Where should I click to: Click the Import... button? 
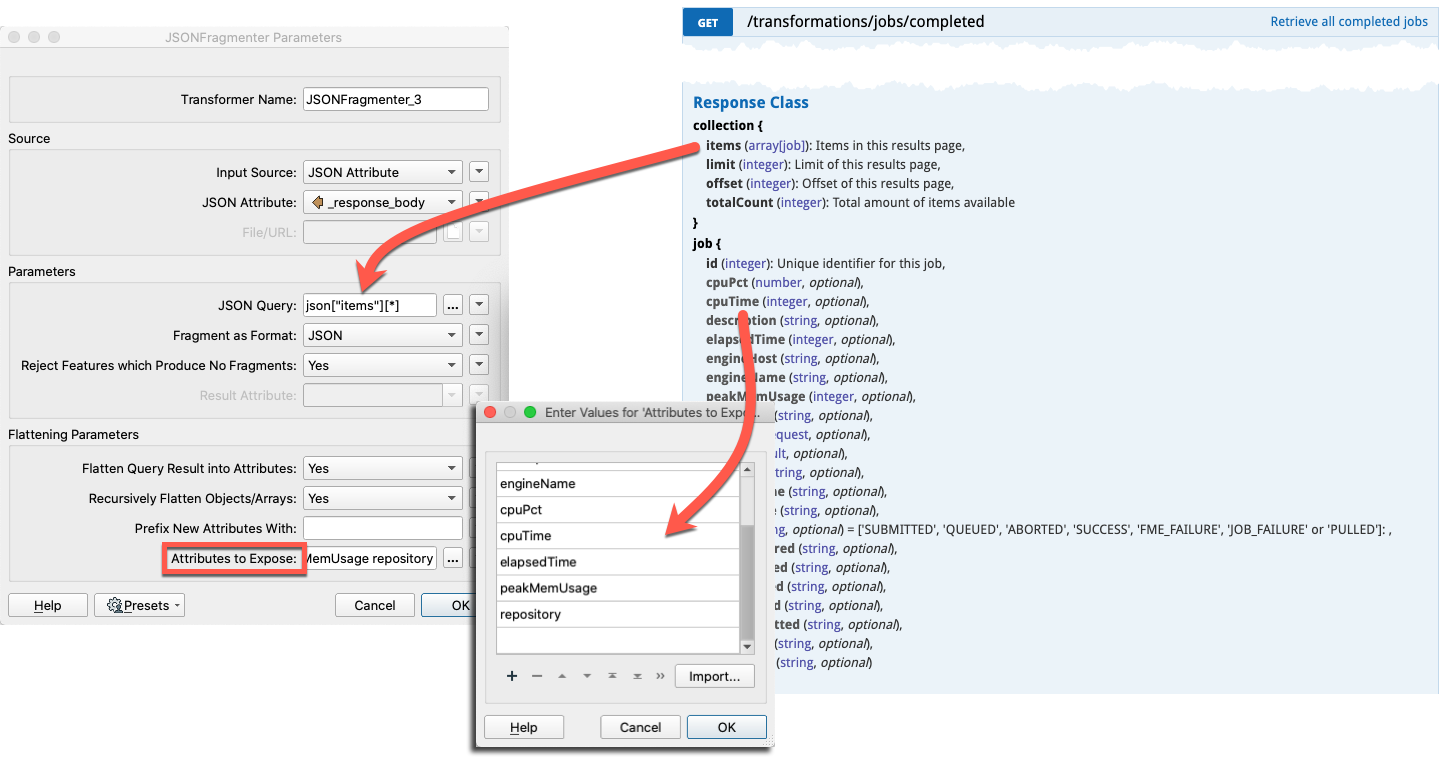point(714,676)
